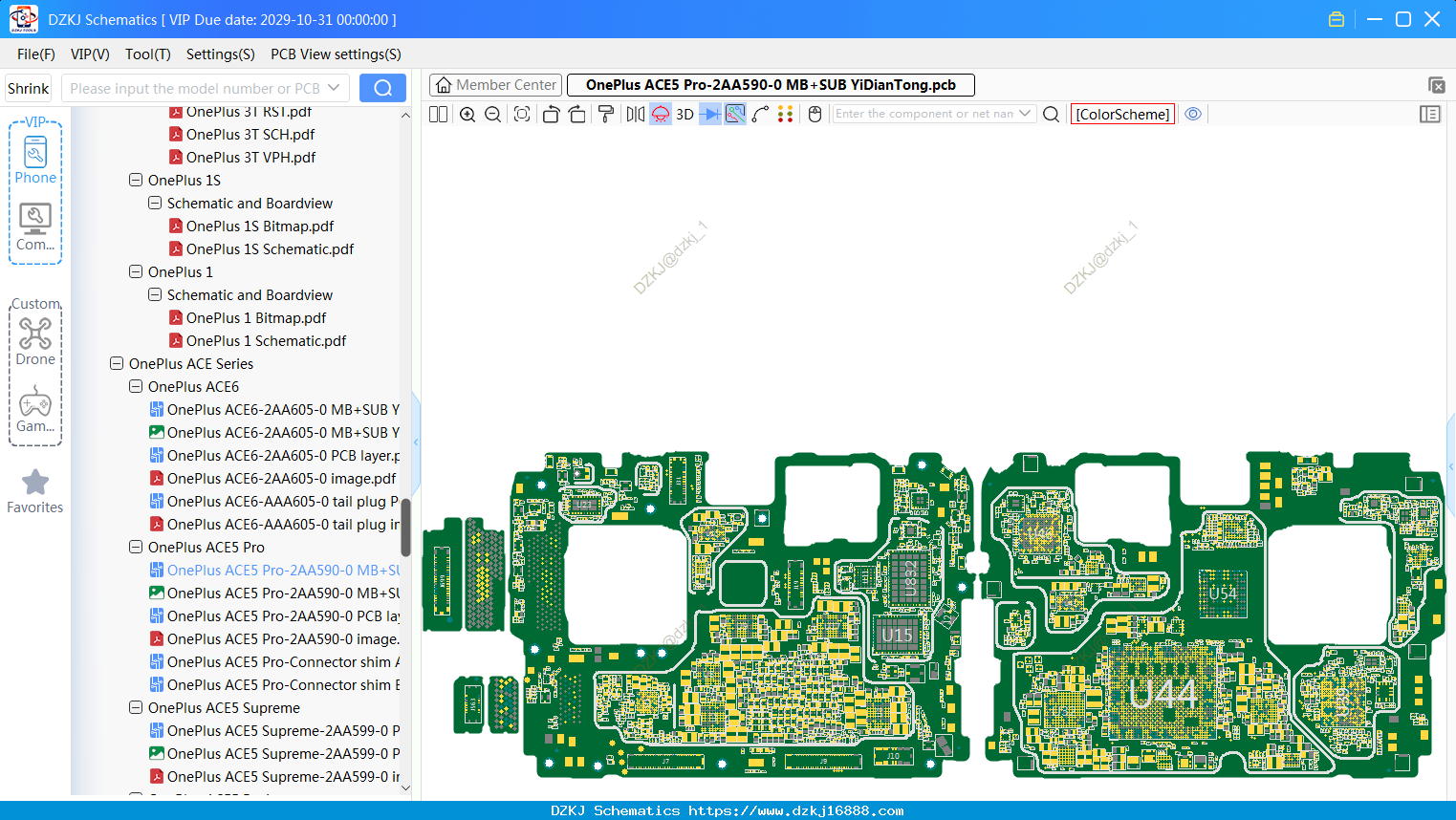The height and width of the screenshot is (820, 1456).
Task: Open the model number dropdown arrow
Action: point(334,88)
